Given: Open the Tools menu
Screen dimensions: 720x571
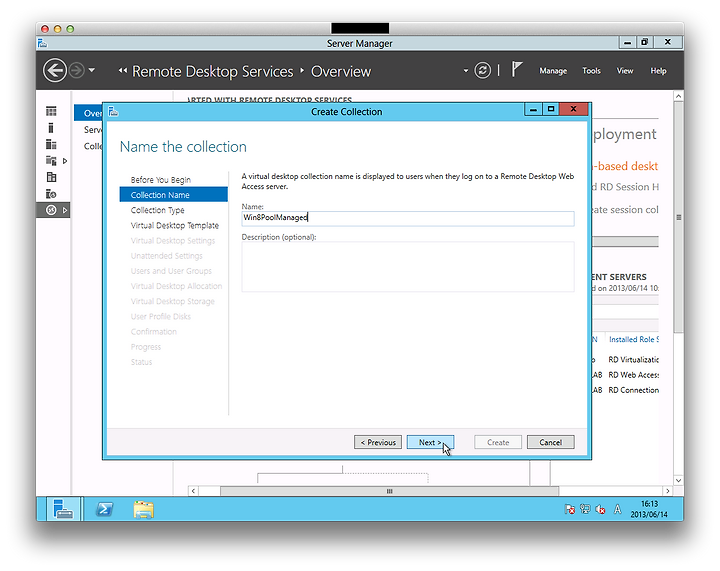Looking at the screenshot, I should tap(591, 71).
